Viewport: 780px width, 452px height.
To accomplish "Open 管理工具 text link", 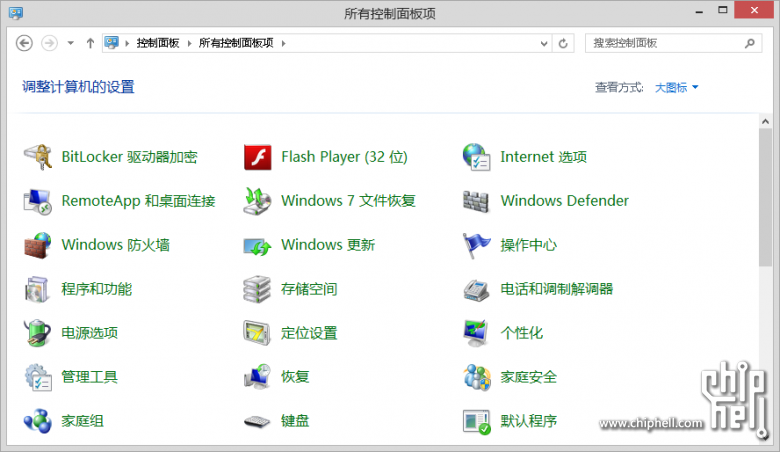I will coord(90,377).
